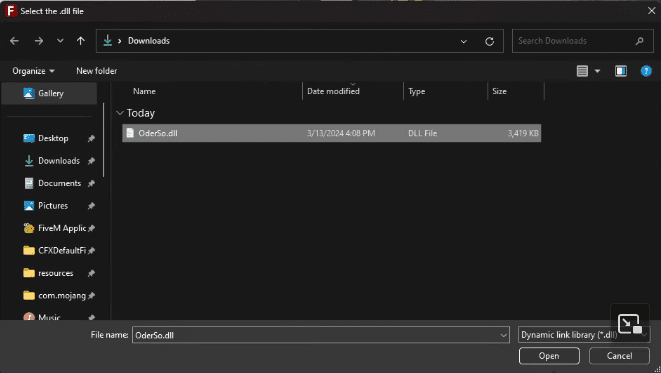Click the pin icon beside resources
This screenshot has height=373, width=661.
click(91, 274)
